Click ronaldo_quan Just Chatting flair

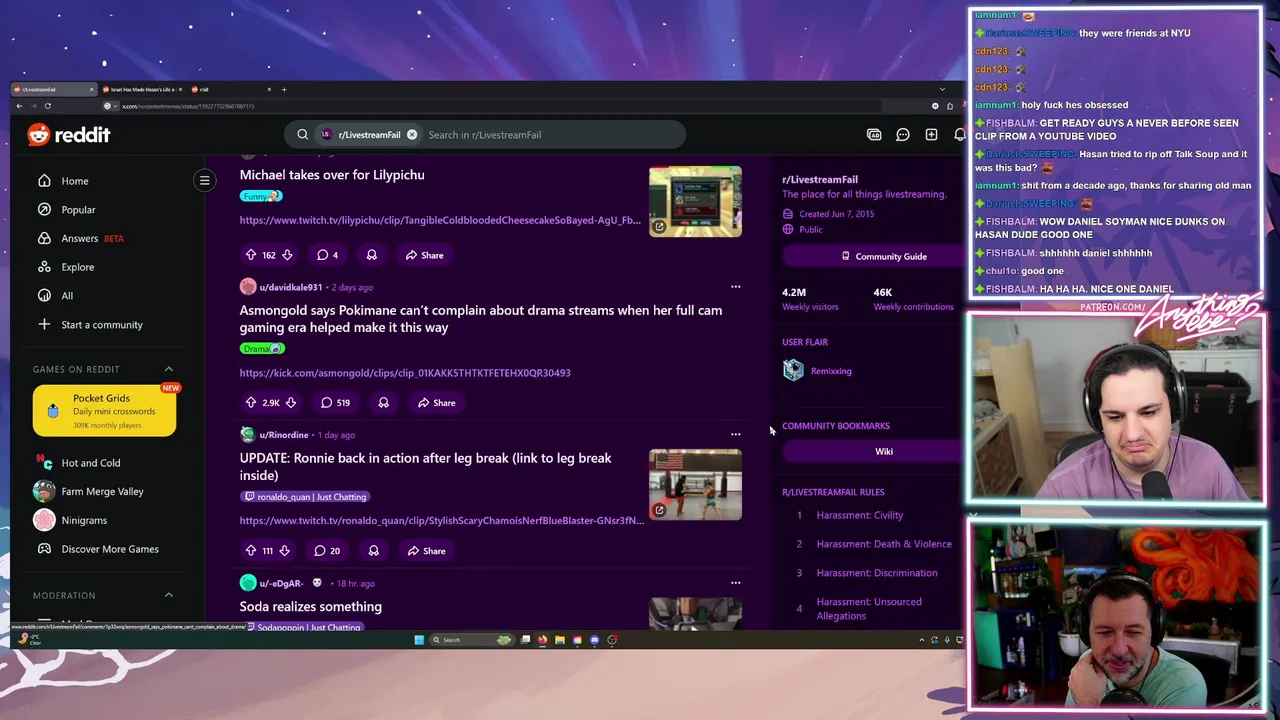click(x=306, y=497)
